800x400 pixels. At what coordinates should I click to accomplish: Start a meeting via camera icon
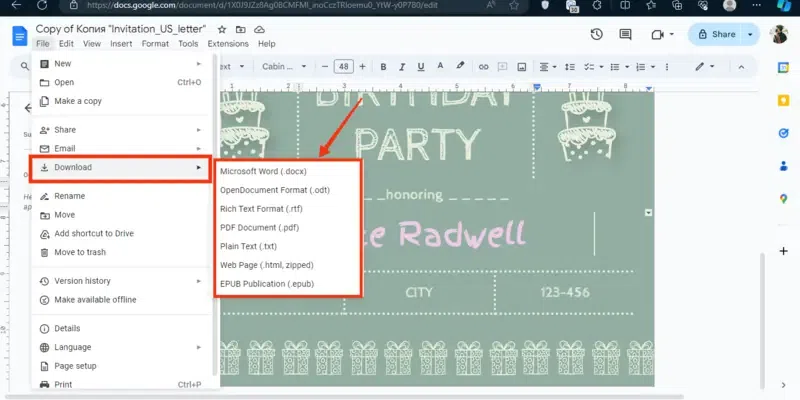coord(657,34)
